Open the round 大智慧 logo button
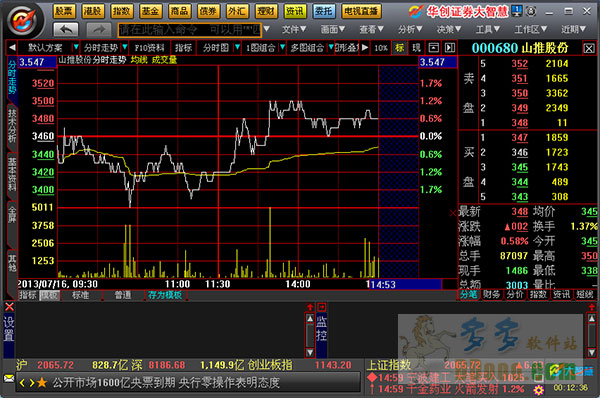This screenshot has width=600, height=398. pos(24,20)
